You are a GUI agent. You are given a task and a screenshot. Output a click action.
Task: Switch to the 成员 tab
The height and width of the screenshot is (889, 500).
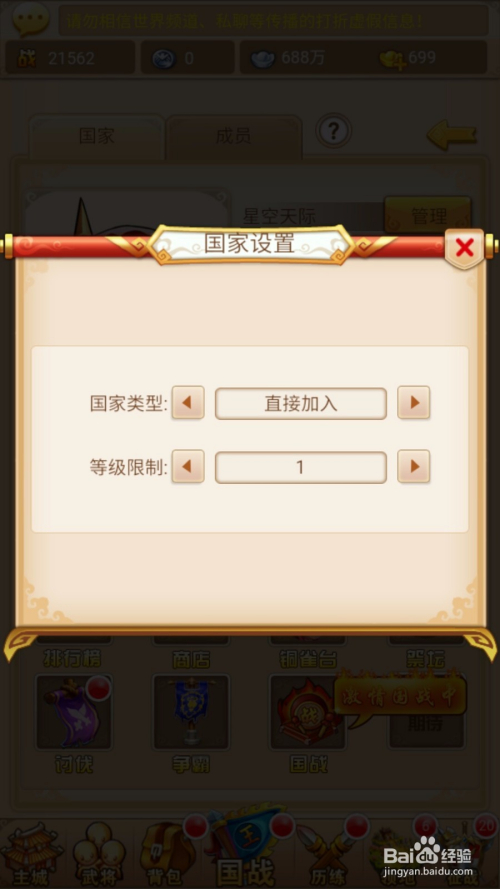coord(233,137)
